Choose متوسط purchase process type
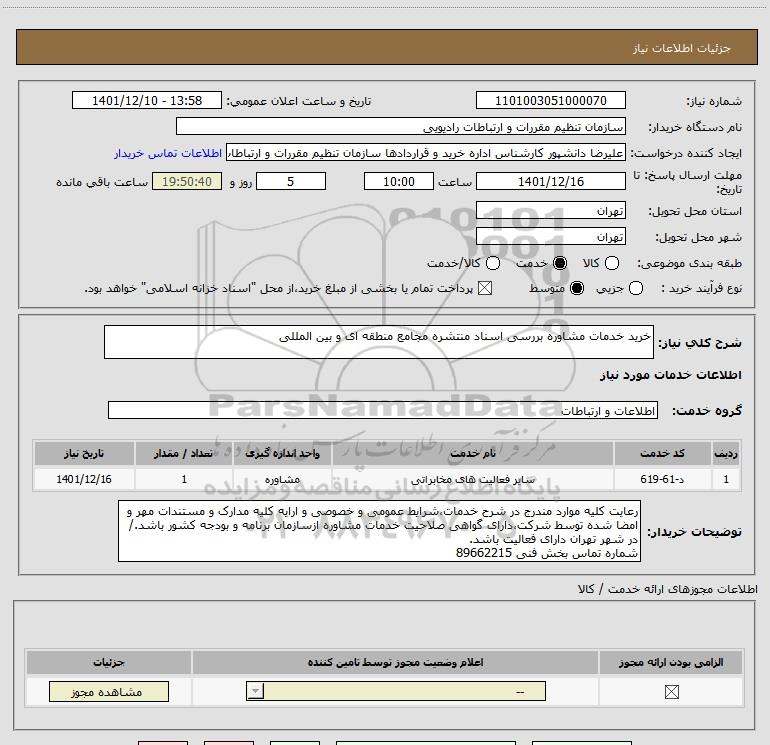The image size is (770, 745). (x=577, y=288)
